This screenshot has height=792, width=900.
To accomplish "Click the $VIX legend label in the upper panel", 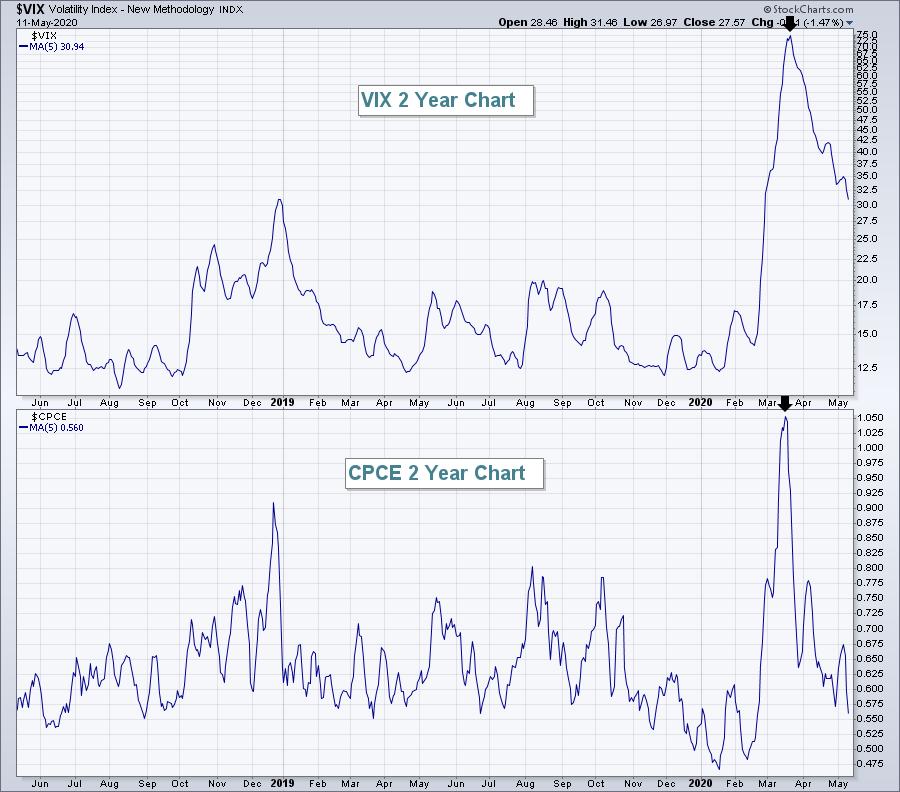I will coord(31,35).
